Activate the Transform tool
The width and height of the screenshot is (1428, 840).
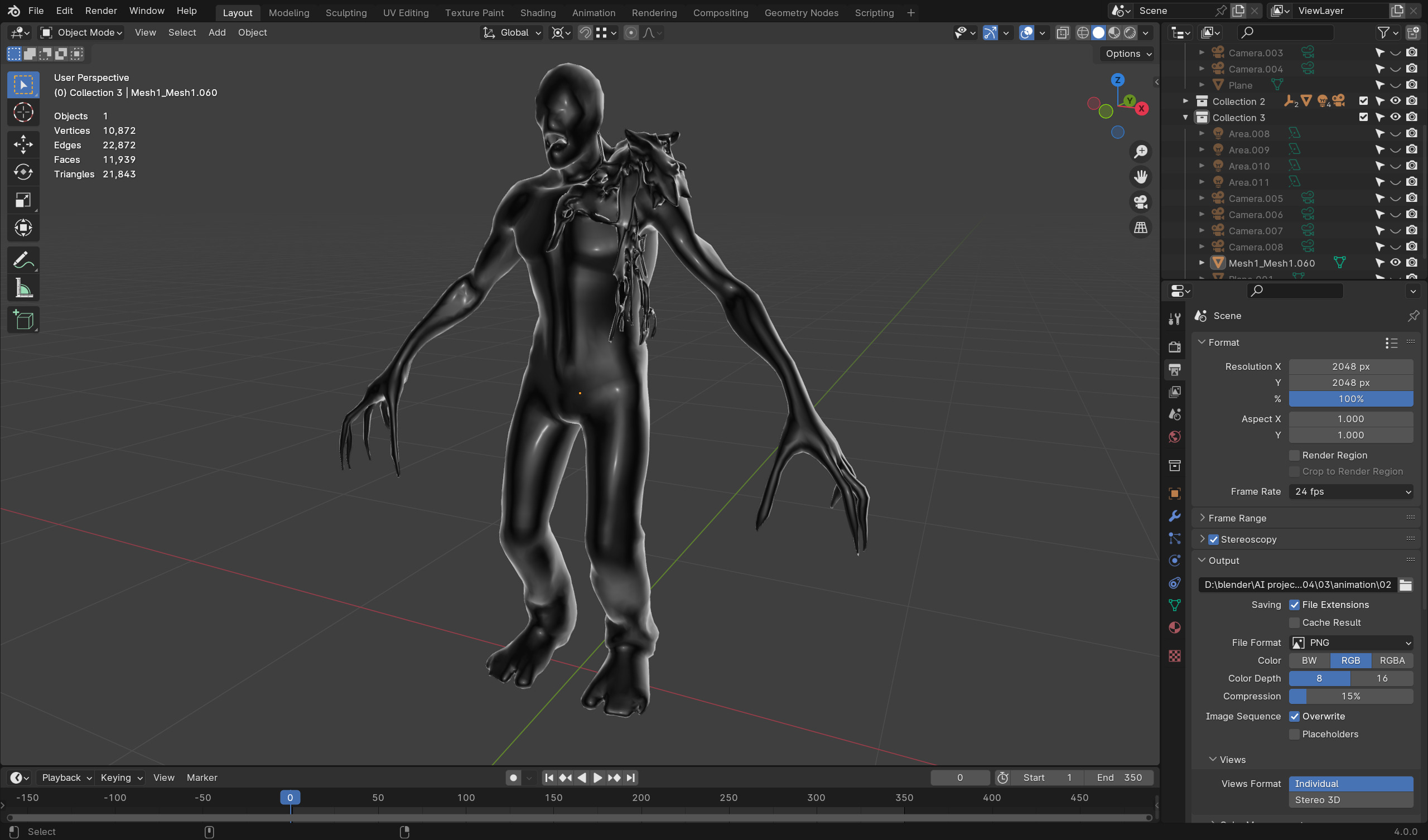[23, 228]
